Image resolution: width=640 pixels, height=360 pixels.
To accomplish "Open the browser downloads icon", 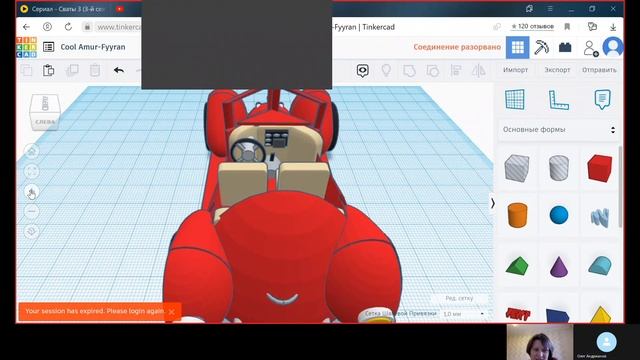I will [613, 27].
